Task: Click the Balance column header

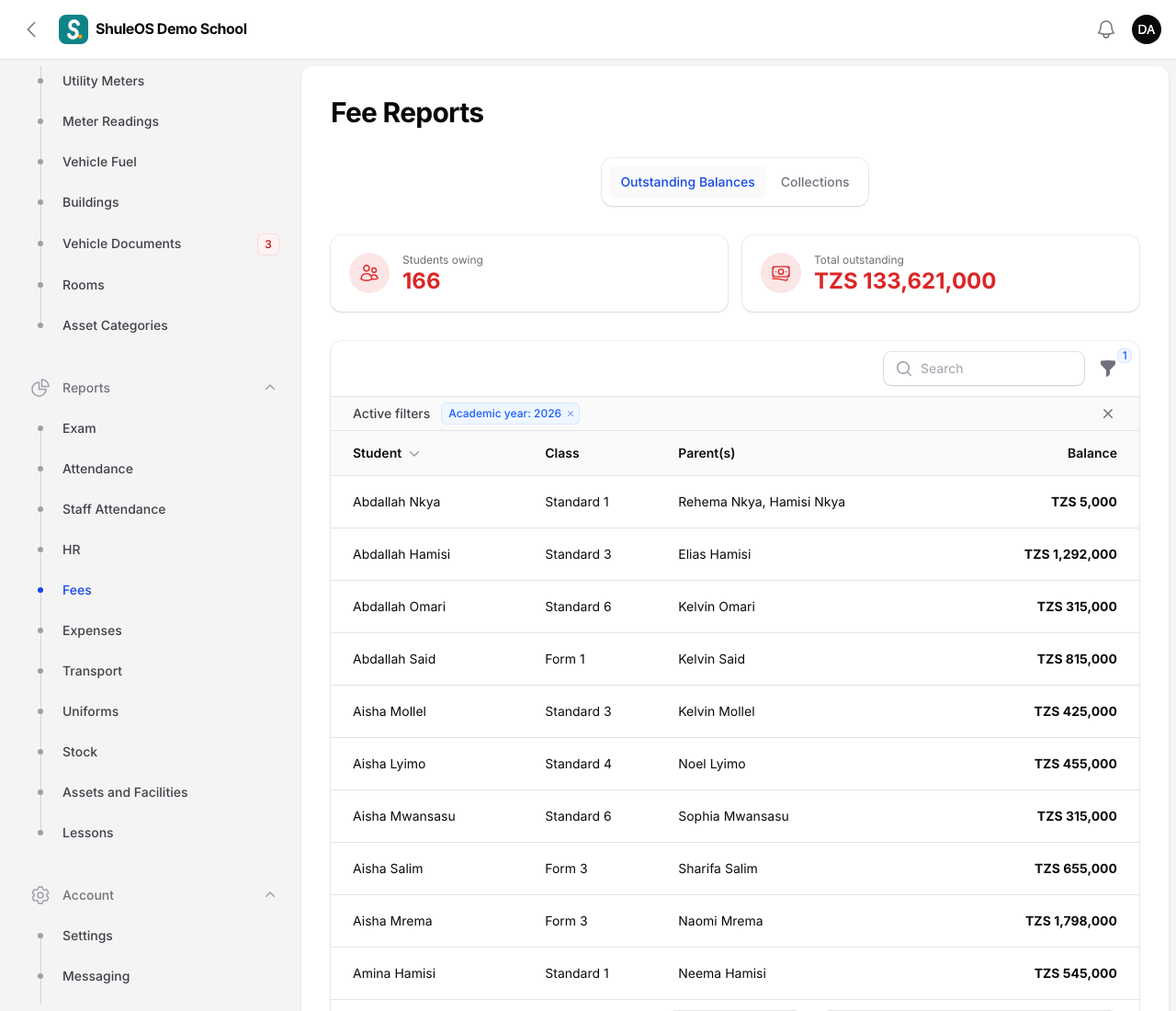Action: pyautogui.click(x=1091, y=453)
